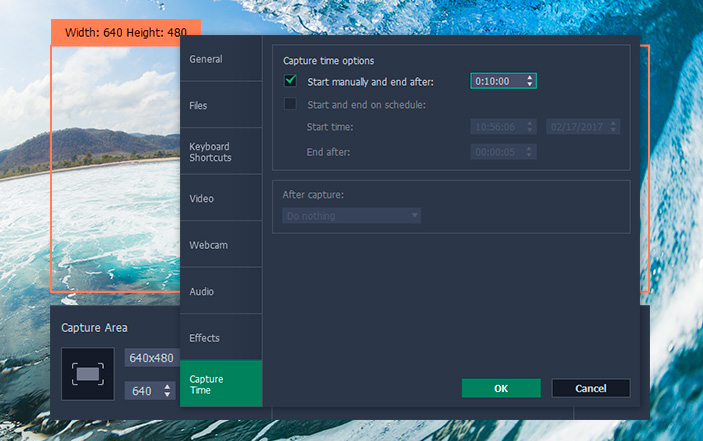Screen dimensions: 703x441
Task: Click the Start time stepper arrows
Action: (x=532, y=127)
